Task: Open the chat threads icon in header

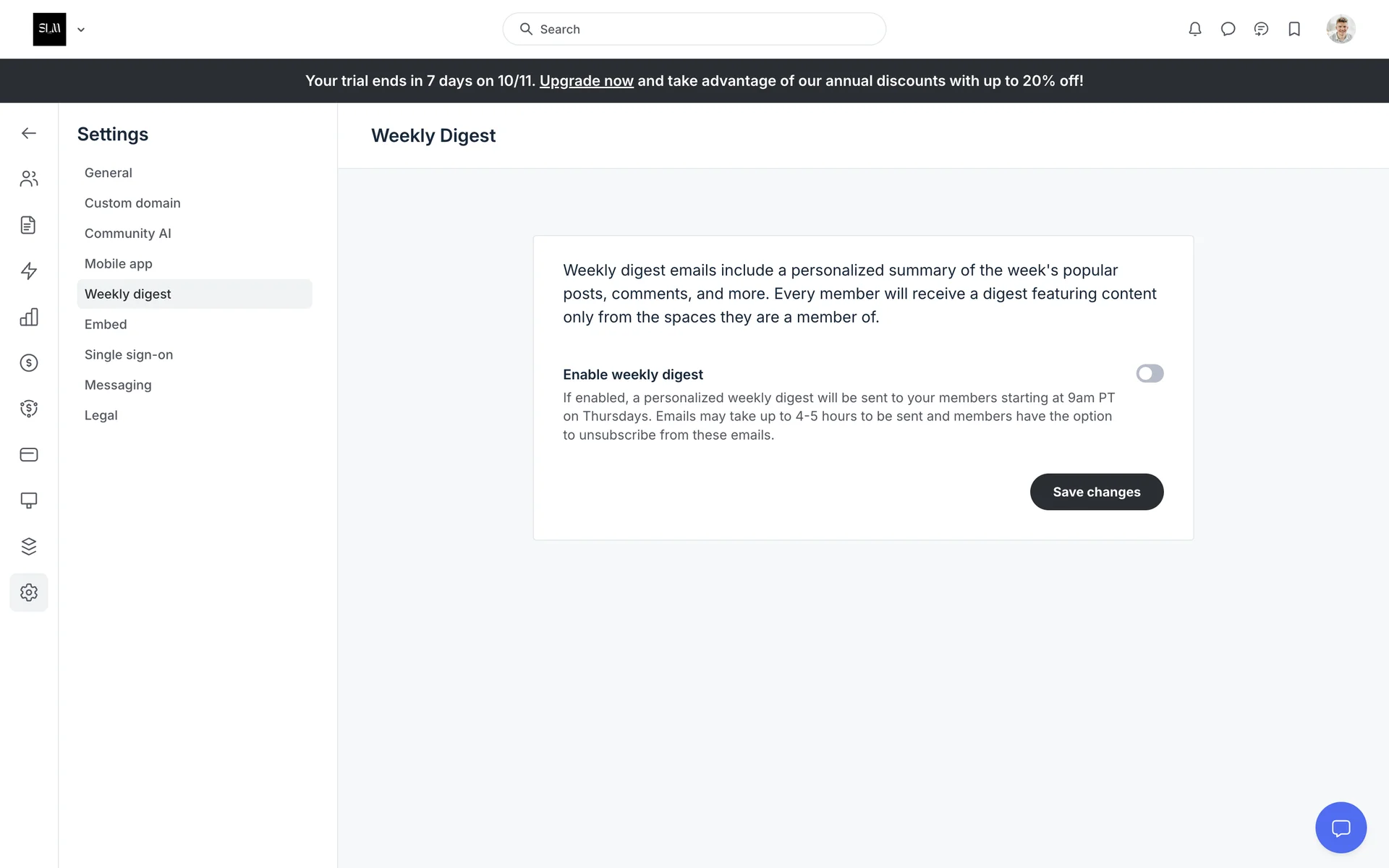Action: tap(1261, 29)
